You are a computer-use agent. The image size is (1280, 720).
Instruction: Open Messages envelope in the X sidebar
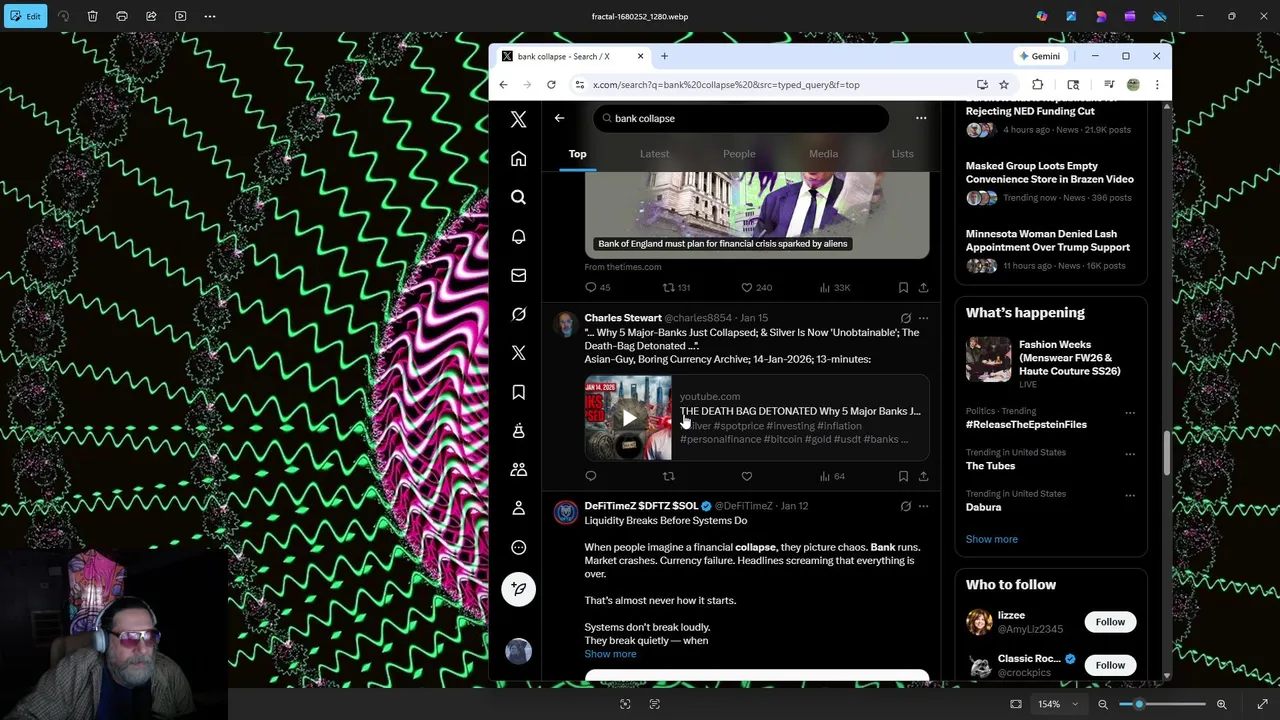(x=518, y=275)
